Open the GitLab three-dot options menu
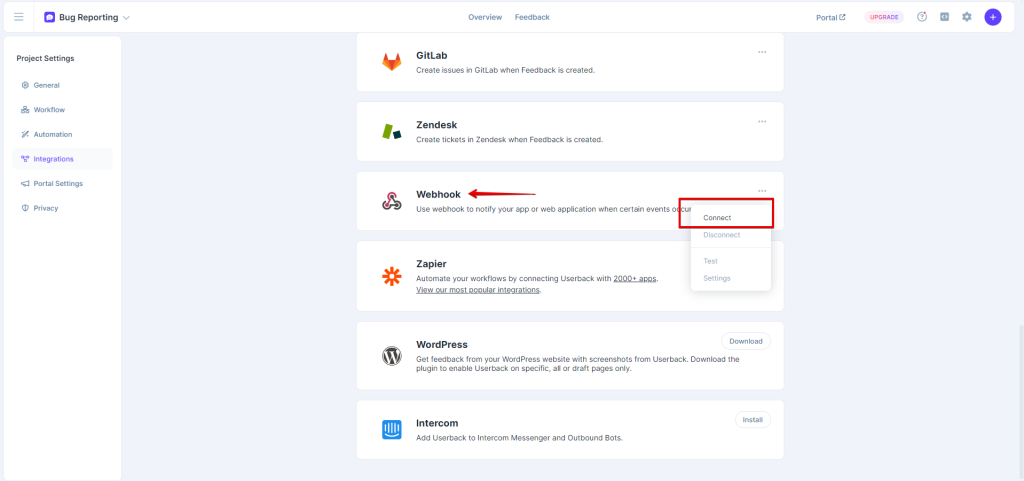 762,52
